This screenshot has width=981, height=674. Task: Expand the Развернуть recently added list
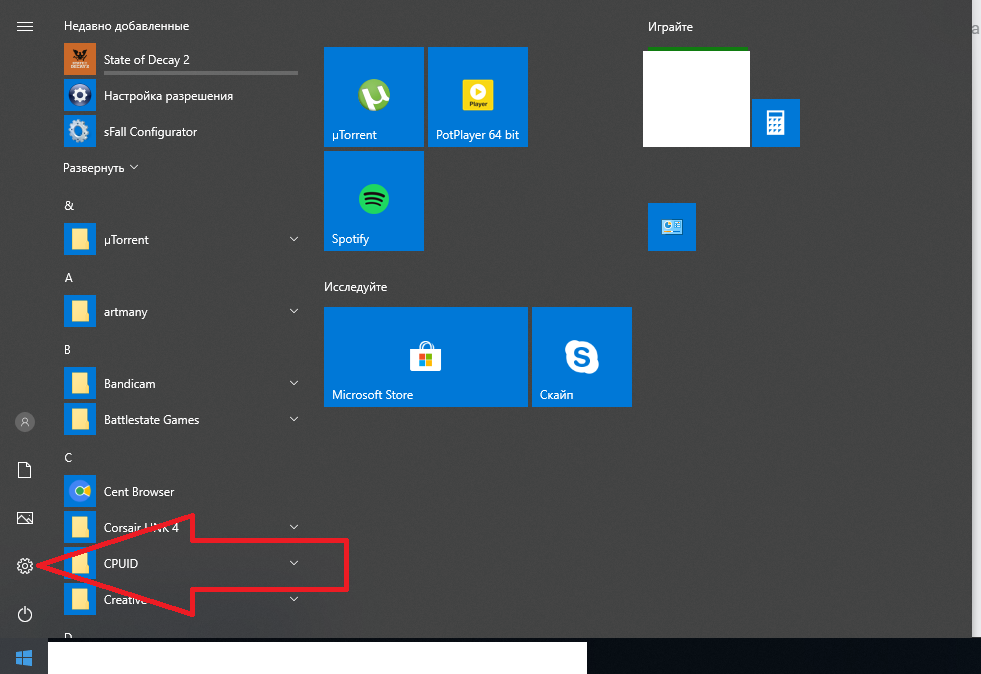[101, 168]
